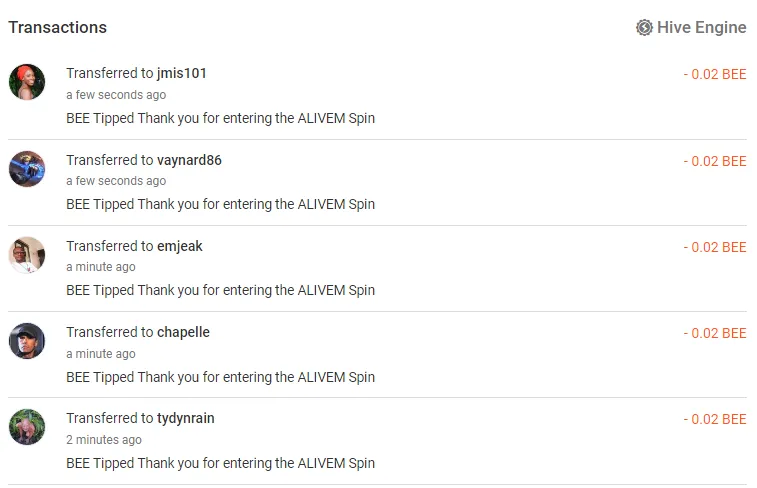Select the -0.02 BEE amount for jmis101
The width and height of the screenshot is (757, 488).
715,74
